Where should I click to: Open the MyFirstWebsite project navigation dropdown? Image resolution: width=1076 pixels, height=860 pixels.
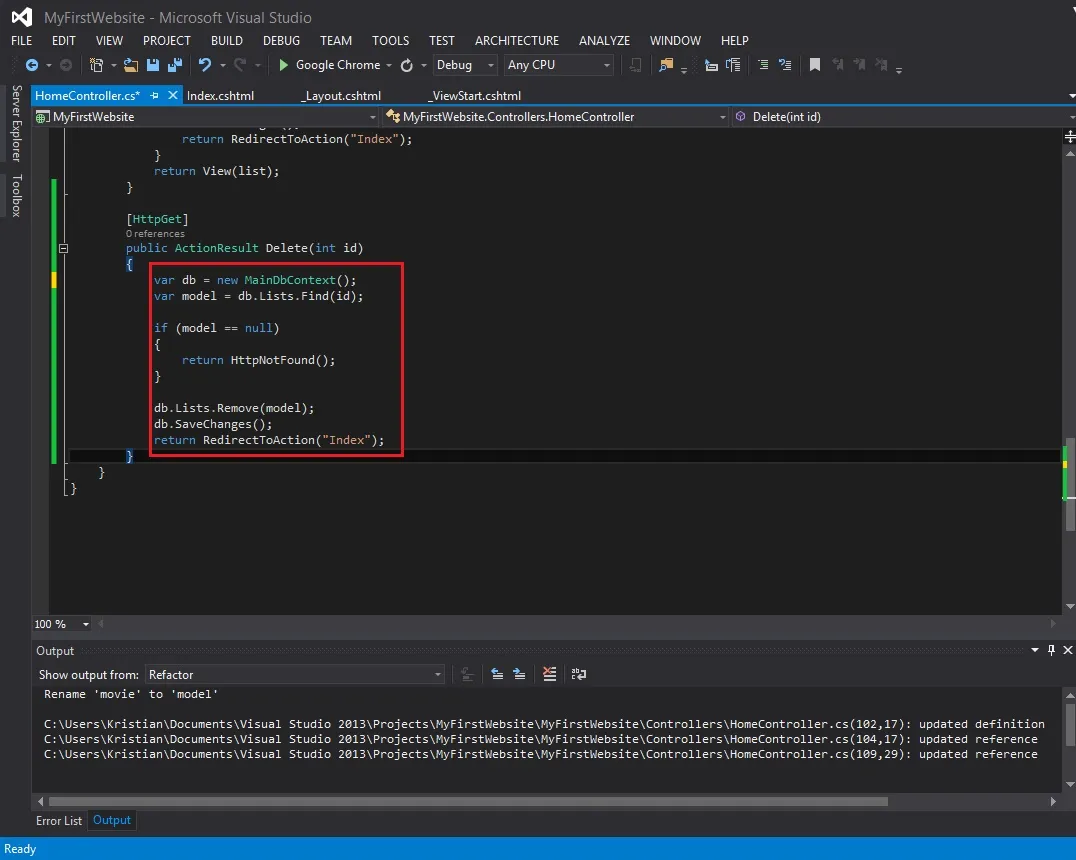(206, 117)
